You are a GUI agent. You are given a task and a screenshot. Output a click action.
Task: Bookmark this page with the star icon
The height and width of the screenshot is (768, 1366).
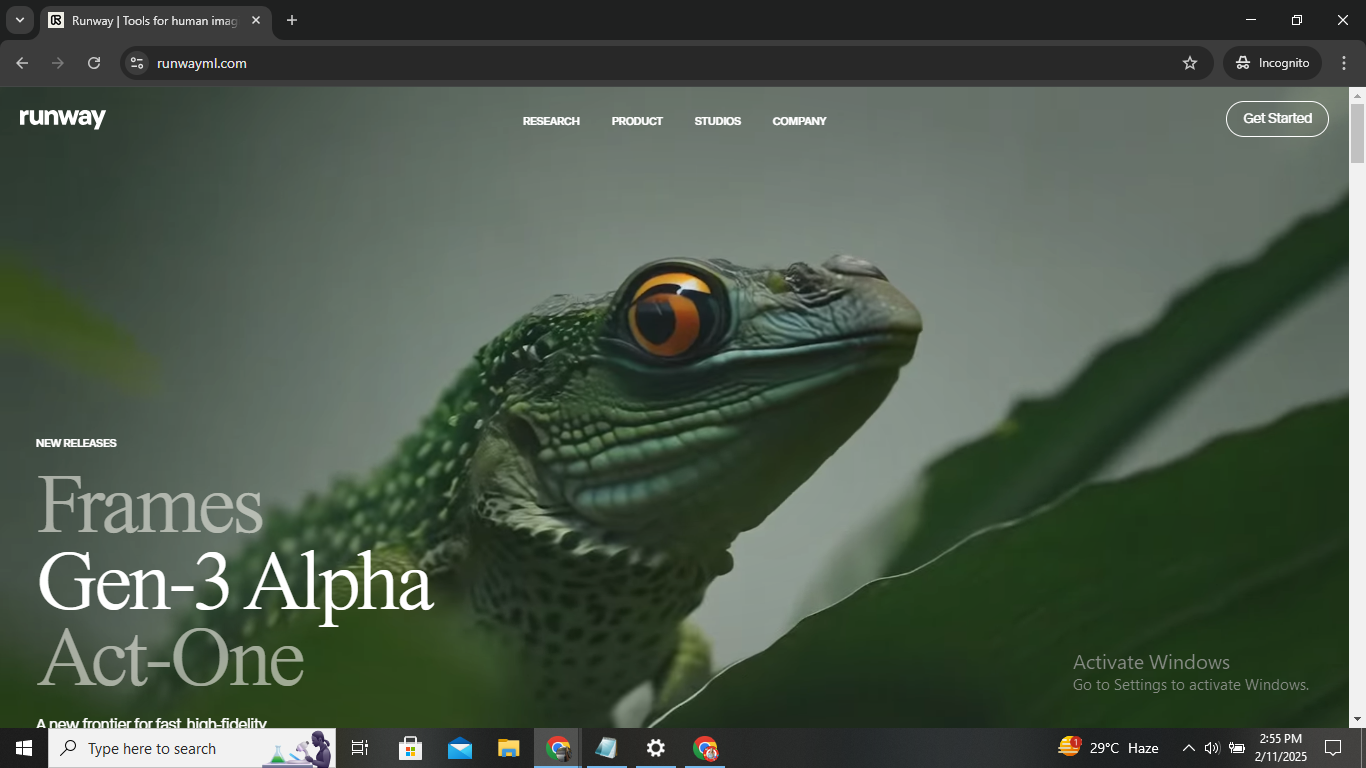(1190, 63)
